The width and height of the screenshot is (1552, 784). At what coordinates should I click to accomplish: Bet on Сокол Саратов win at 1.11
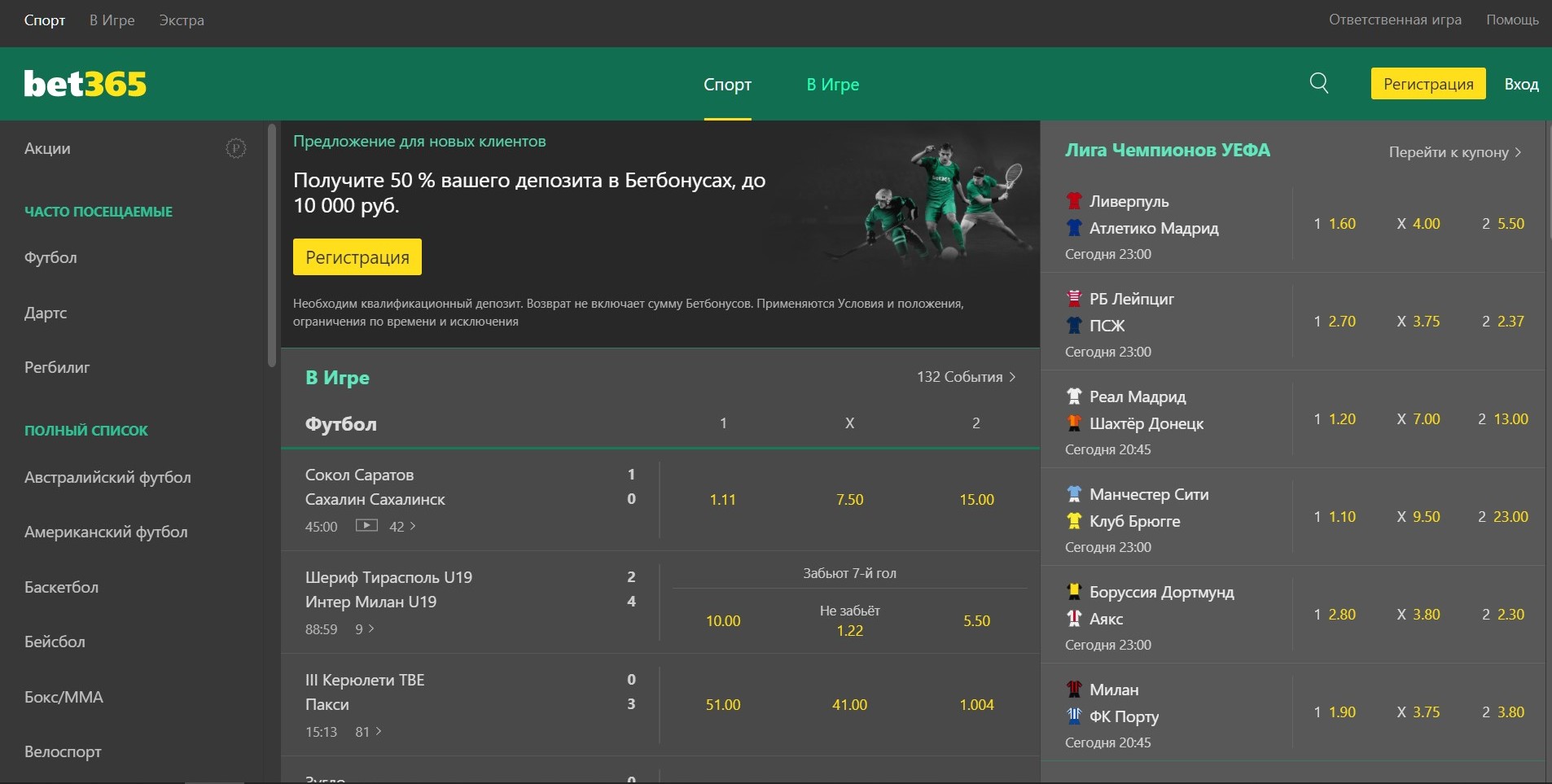[723, 500]
